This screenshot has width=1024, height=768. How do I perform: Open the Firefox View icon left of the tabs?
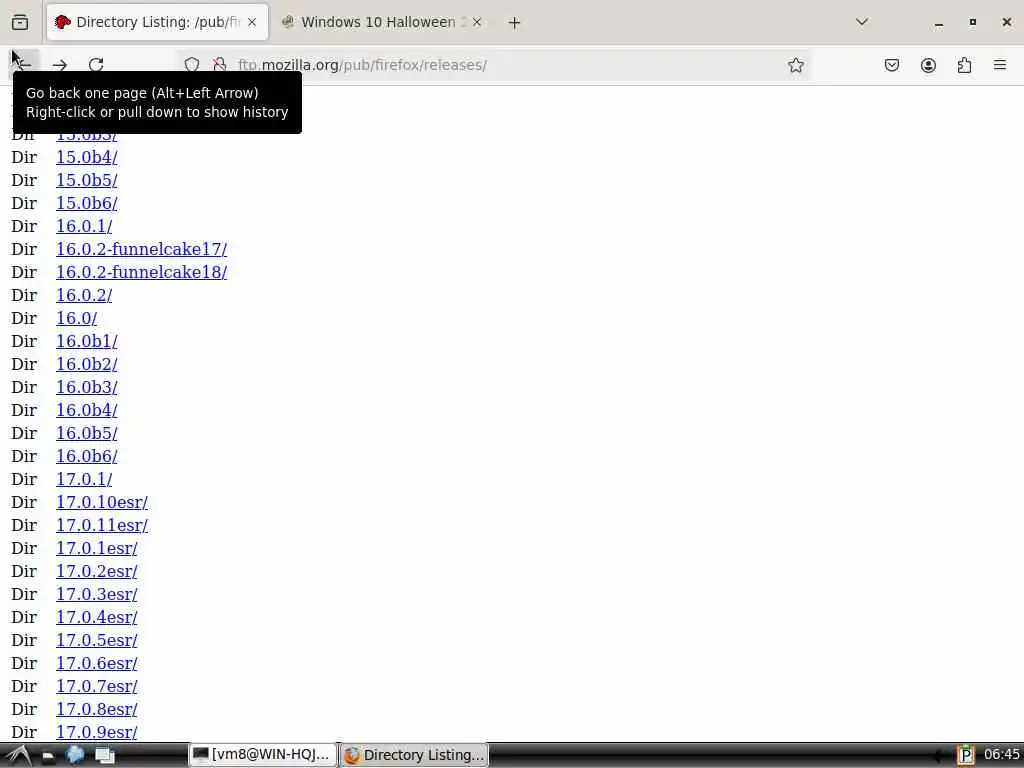coord(20,22)
